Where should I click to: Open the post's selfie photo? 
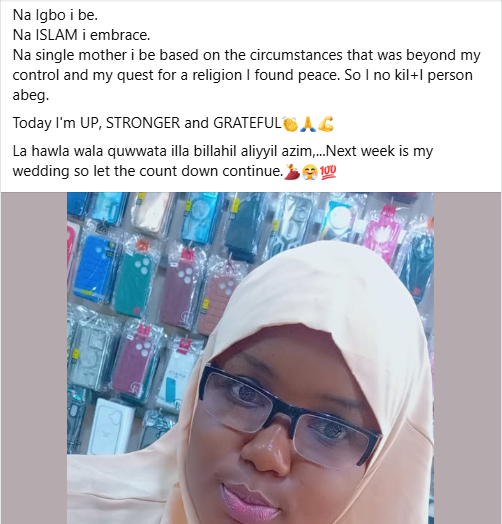click(x=251, y=358)
